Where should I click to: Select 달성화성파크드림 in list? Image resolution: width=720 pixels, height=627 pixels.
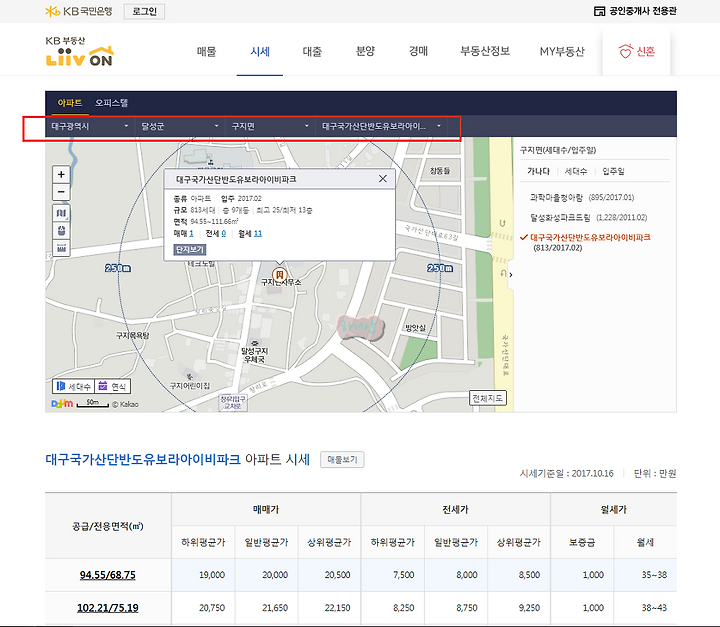click(x=589, y=217)
